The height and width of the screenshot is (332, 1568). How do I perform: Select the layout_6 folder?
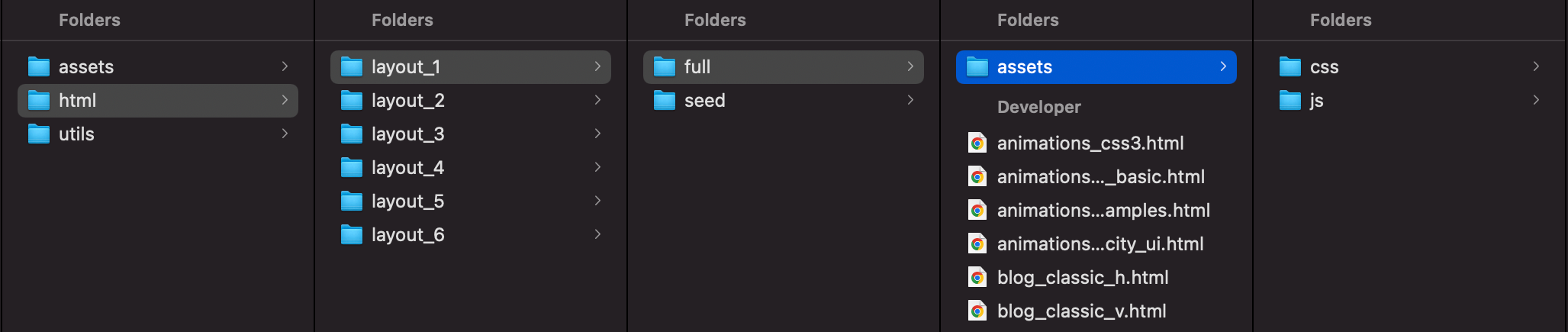point(407,235)
